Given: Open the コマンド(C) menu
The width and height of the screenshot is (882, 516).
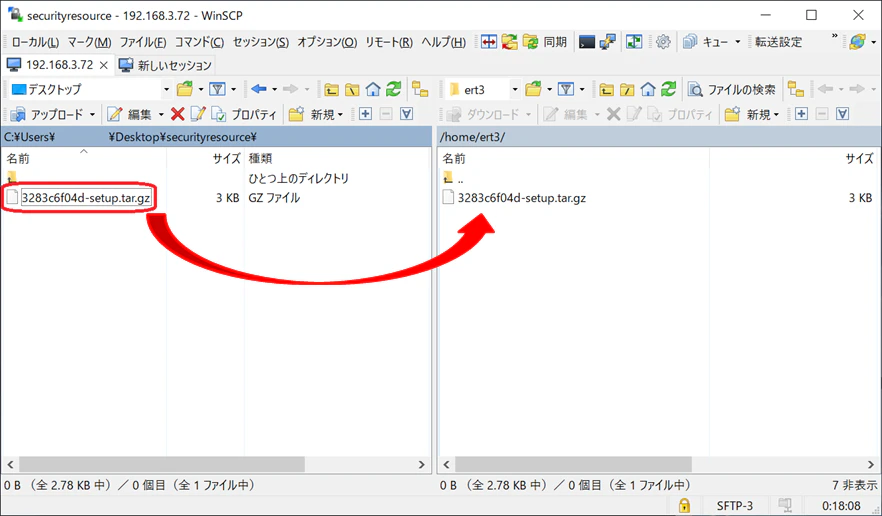Looking at the screenshot, I should [x=199, y=42].
